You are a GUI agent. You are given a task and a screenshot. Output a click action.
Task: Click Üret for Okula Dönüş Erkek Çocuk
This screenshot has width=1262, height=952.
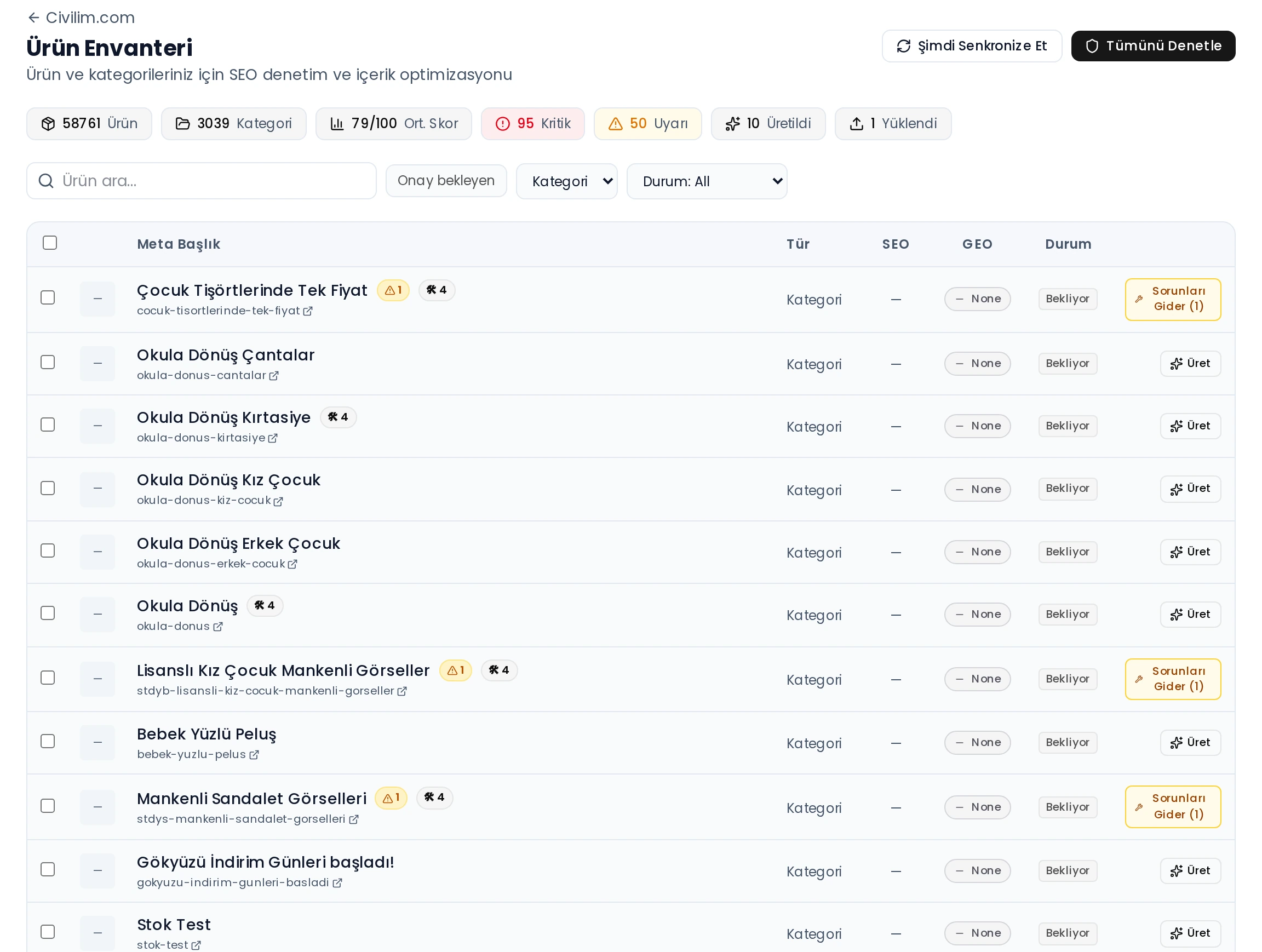pyautogui.click(x=1190, y=552)
